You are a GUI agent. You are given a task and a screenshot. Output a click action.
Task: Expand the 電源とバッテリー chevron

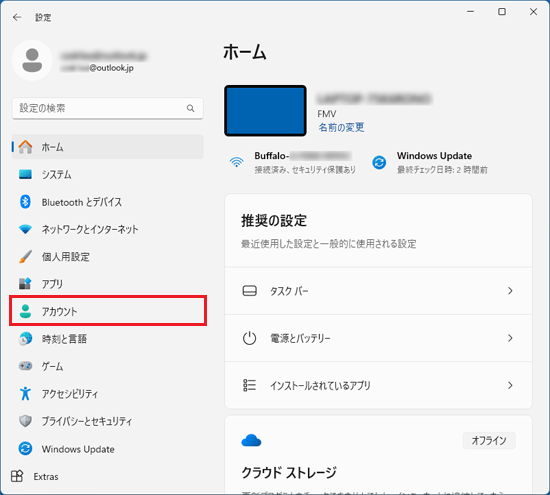pos(510,338)
